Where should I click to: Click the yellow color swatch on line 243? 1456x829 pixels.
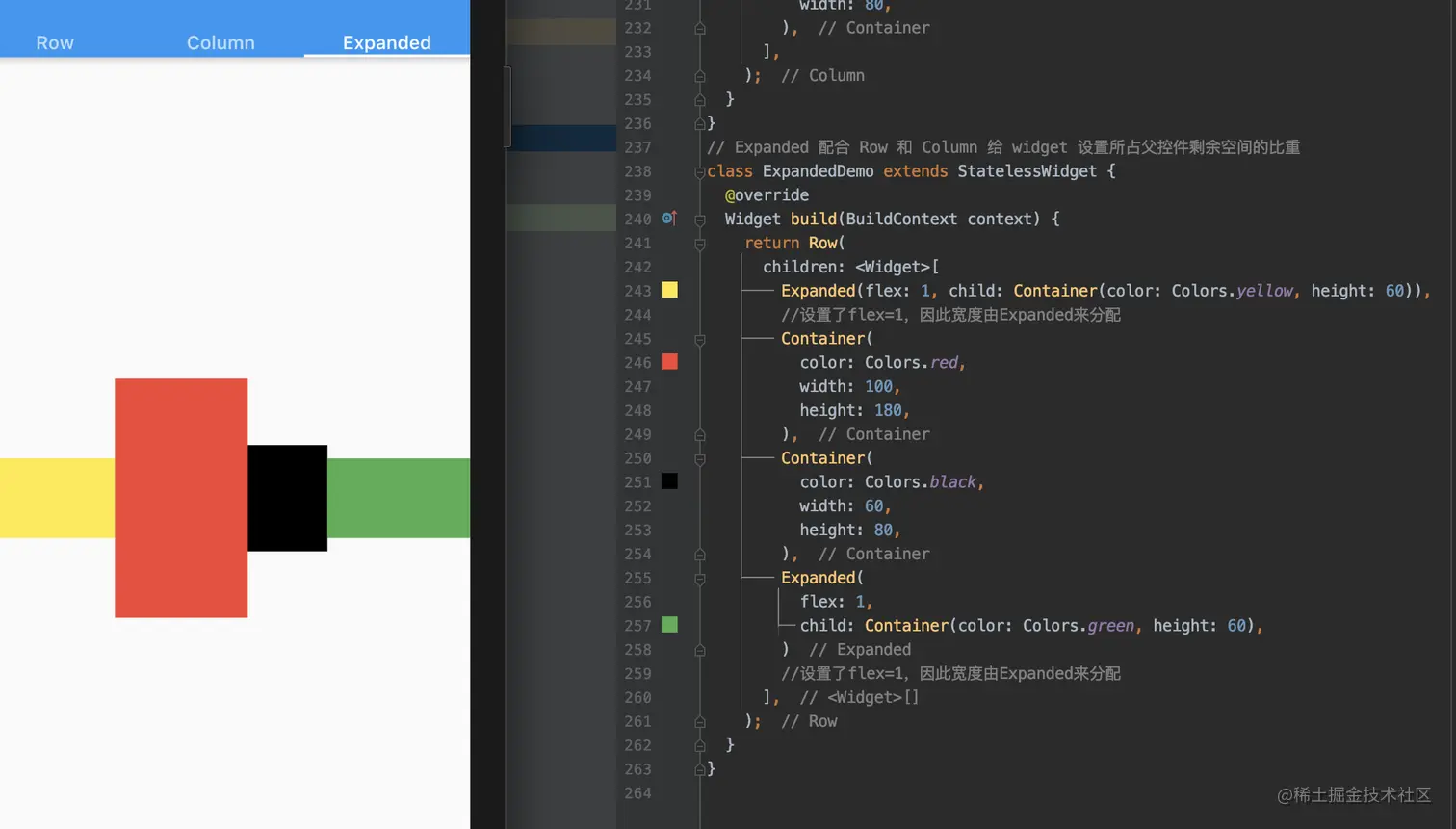coord(669,290)
